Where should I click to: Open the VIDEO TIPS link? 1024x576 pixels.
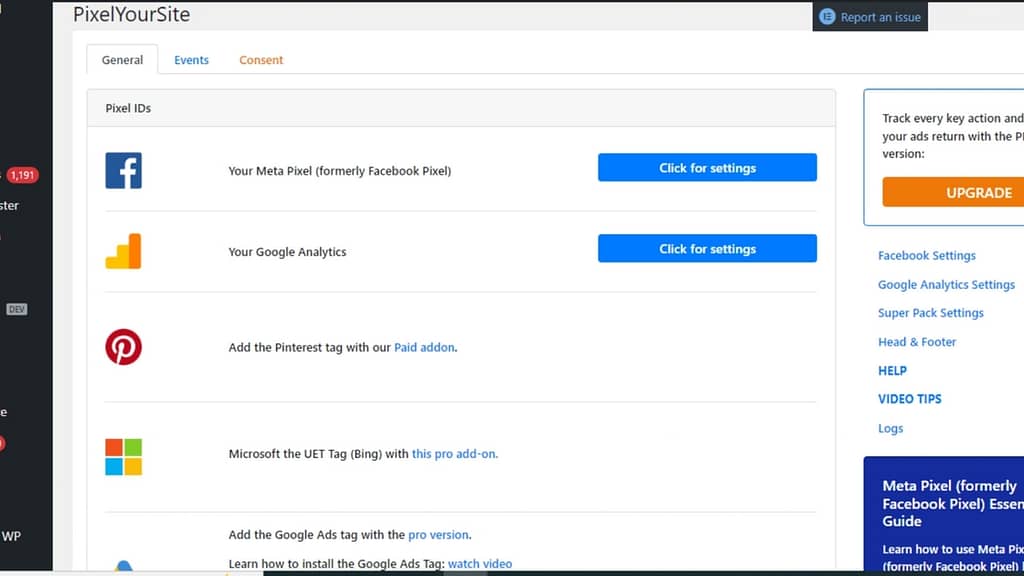click(910, 399)
